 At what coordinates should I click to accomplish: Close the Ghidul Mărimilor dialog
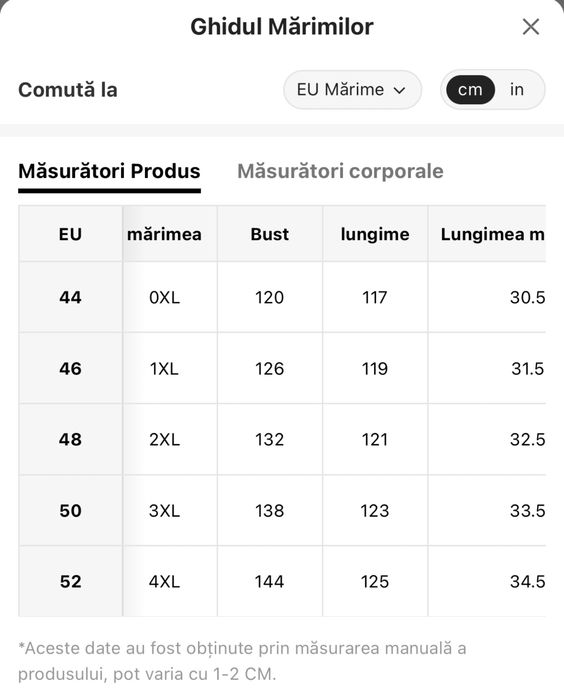tap(531, 27)
